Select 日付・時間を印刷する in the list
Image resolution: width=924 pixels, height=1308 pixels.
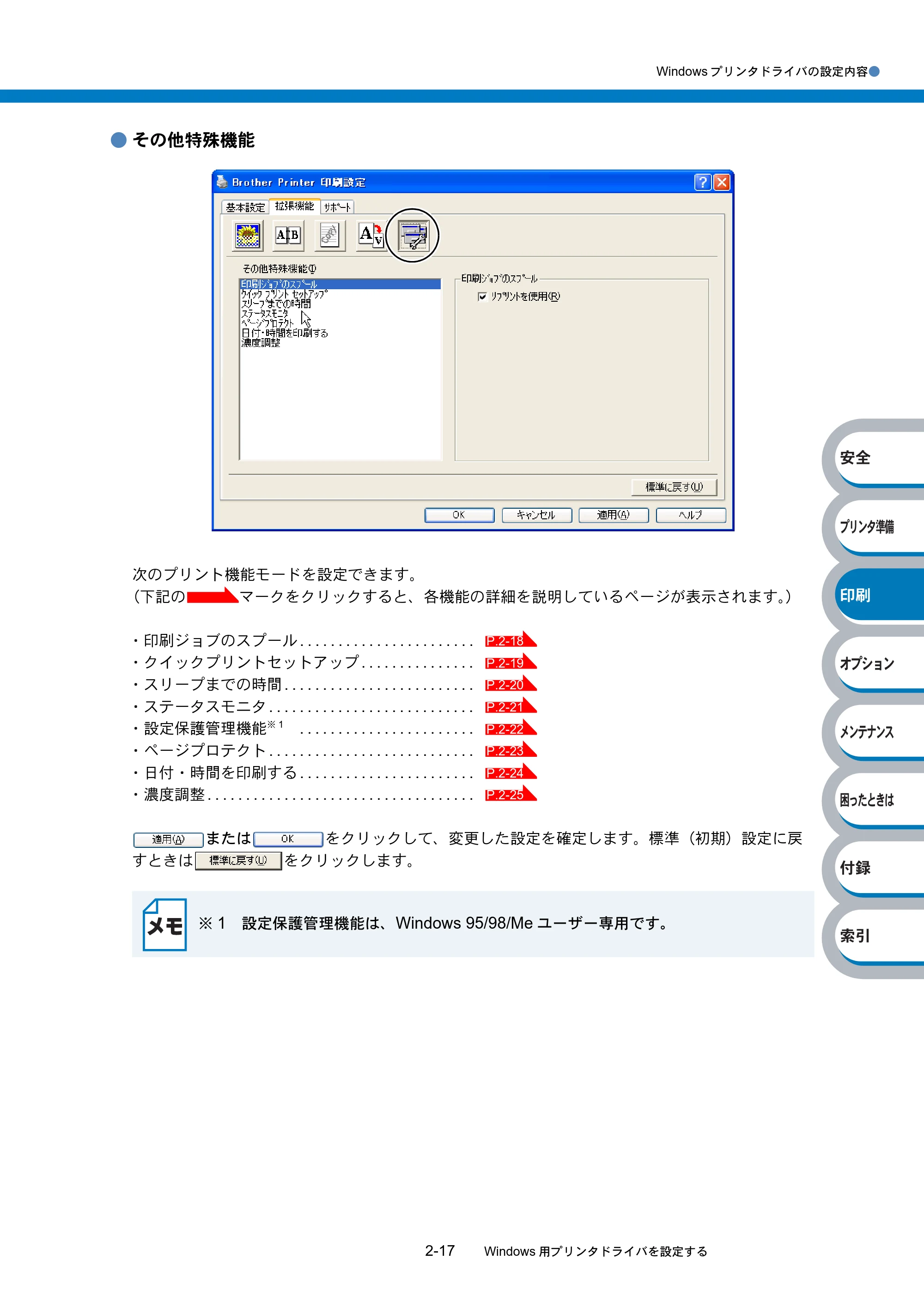(285, 333)
